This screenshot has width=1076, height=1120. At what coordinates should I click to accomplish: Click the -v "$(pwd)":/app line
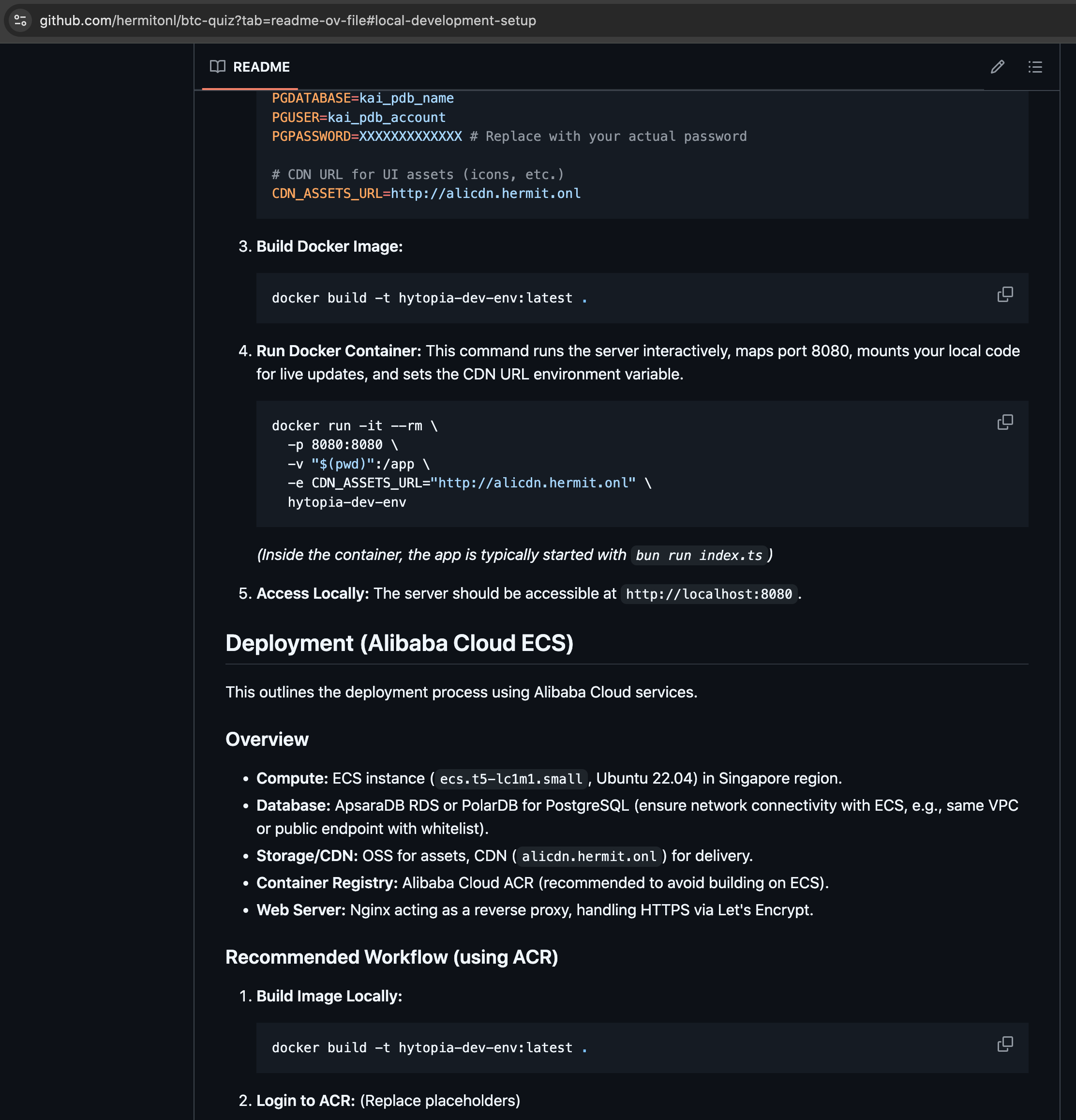pyautogui.click(x=359, y=464)
